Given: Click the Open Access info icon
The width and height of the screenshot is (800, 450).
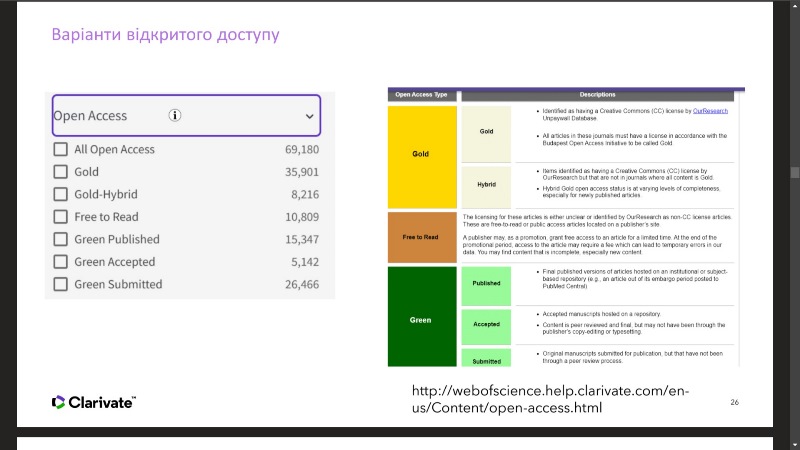Looking at the screenshot, I should pos(174,115).
